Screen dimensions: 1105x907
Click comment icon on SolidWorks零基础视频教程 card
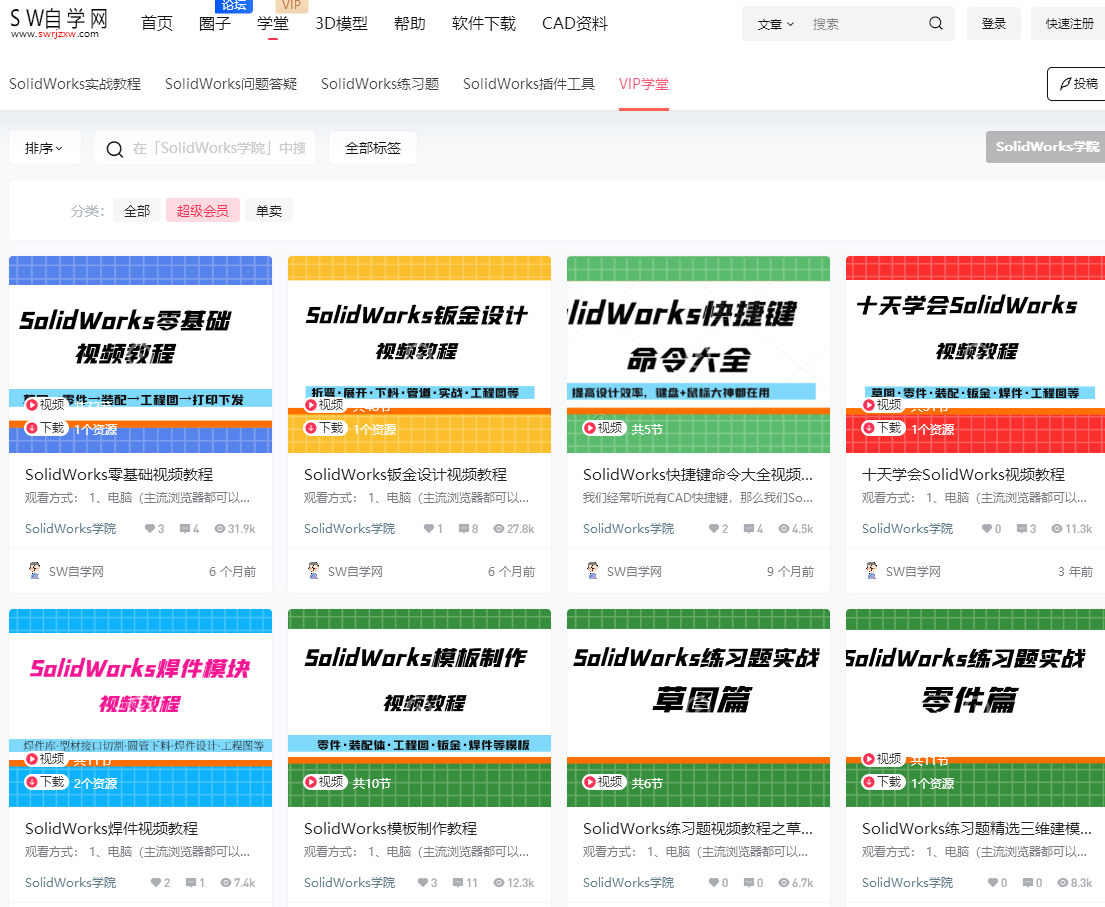point(185,529)
